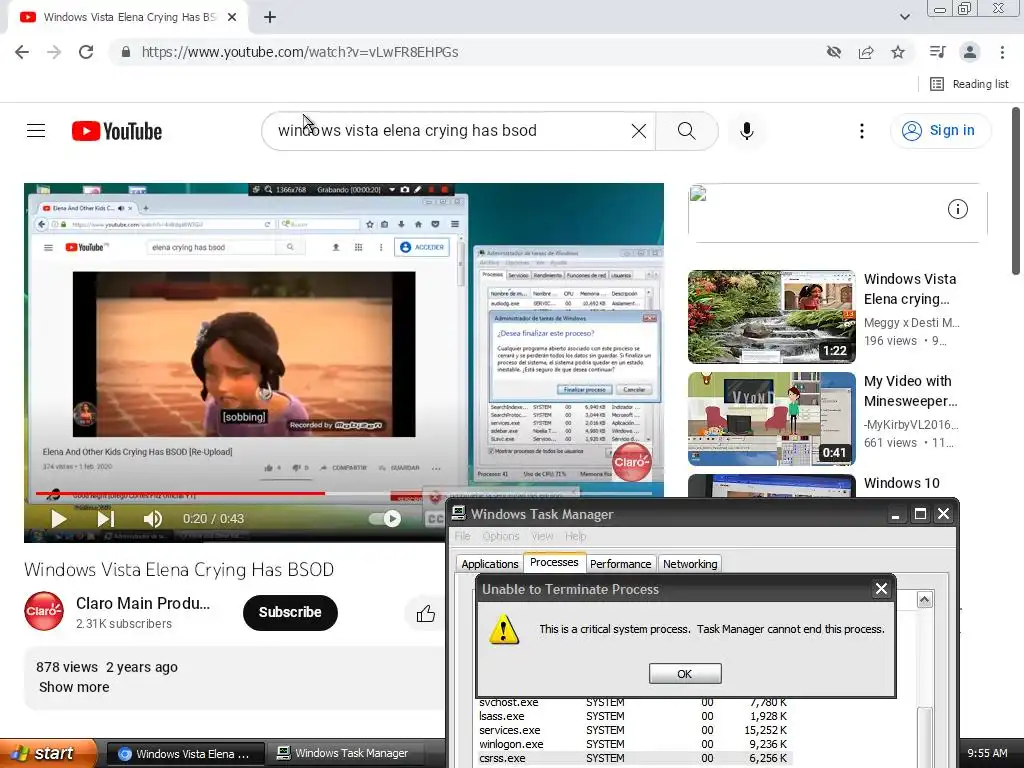
Task: Open the Chrome three-dot menu
Action: coord(1002,52)
